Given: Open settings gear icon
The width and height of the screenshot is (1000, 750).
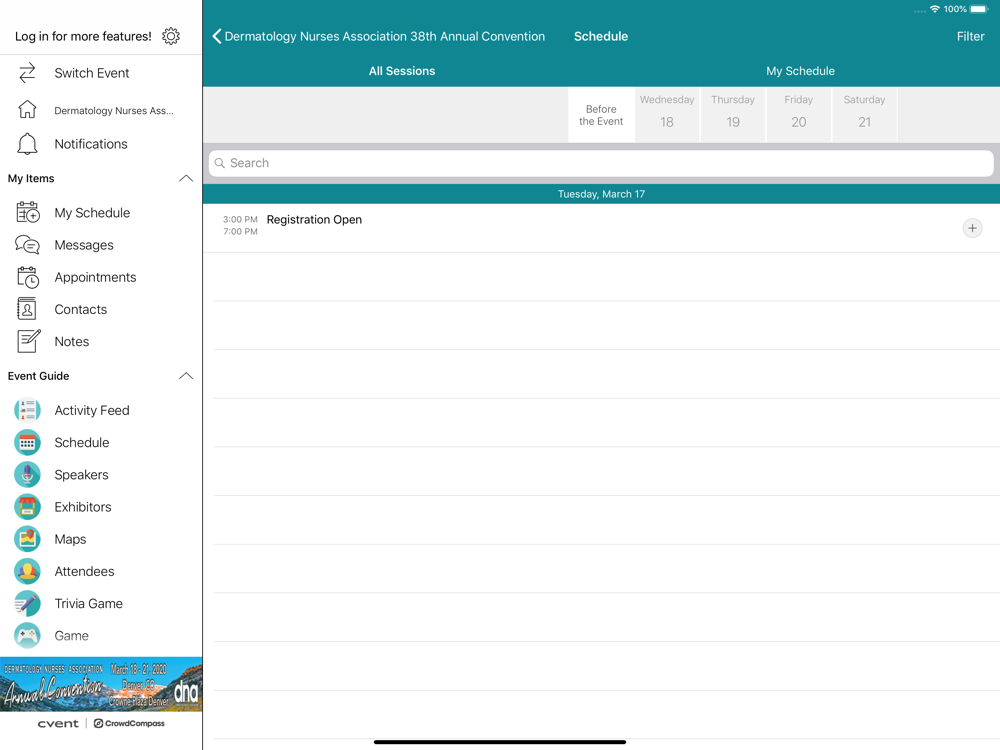Looking at the screenshot, I should pos(171,36).
